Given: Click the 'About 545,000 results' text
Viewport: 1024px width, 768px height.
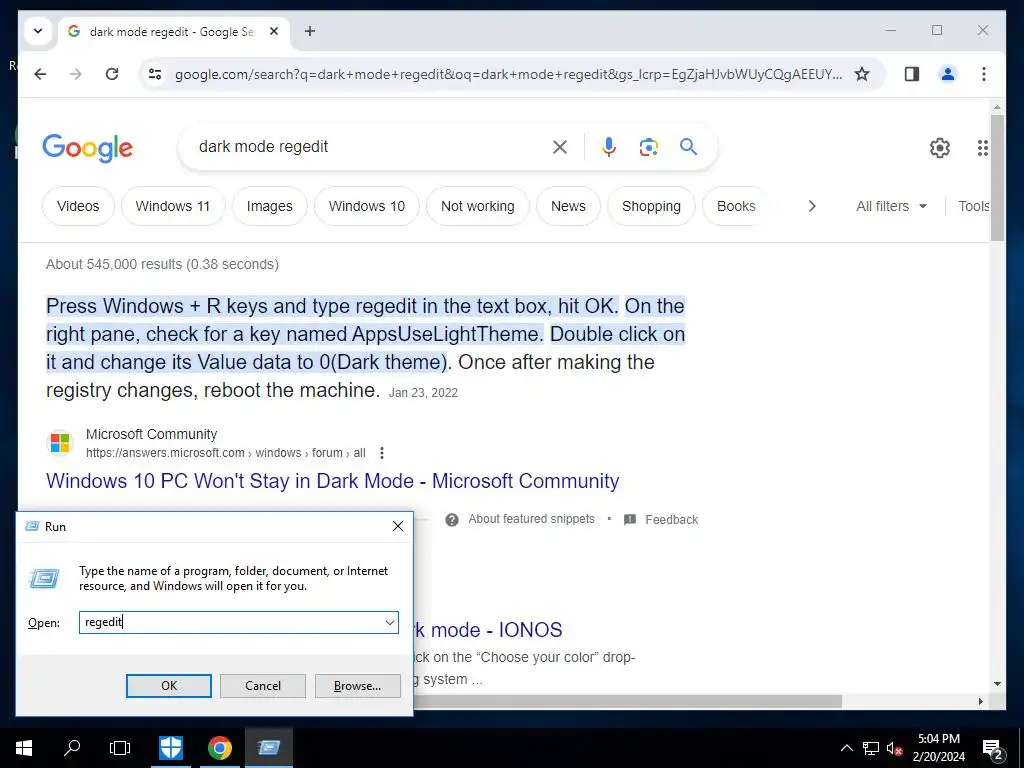Looking at the screenshot, I should click(162, 264).
